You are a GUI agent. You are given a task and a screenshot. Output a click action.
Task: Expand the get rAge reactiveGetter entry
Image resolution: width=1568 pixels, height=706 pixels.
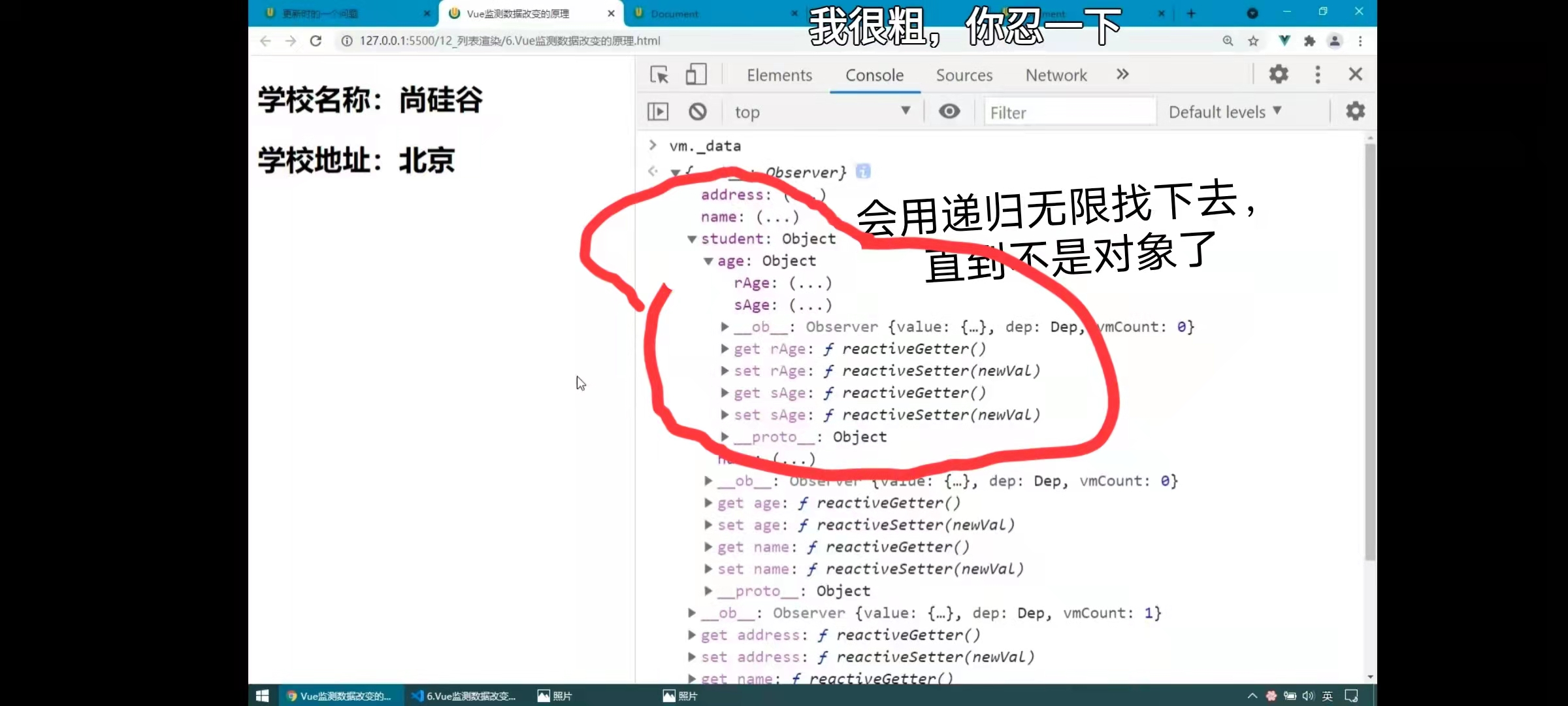pos(725,349)
